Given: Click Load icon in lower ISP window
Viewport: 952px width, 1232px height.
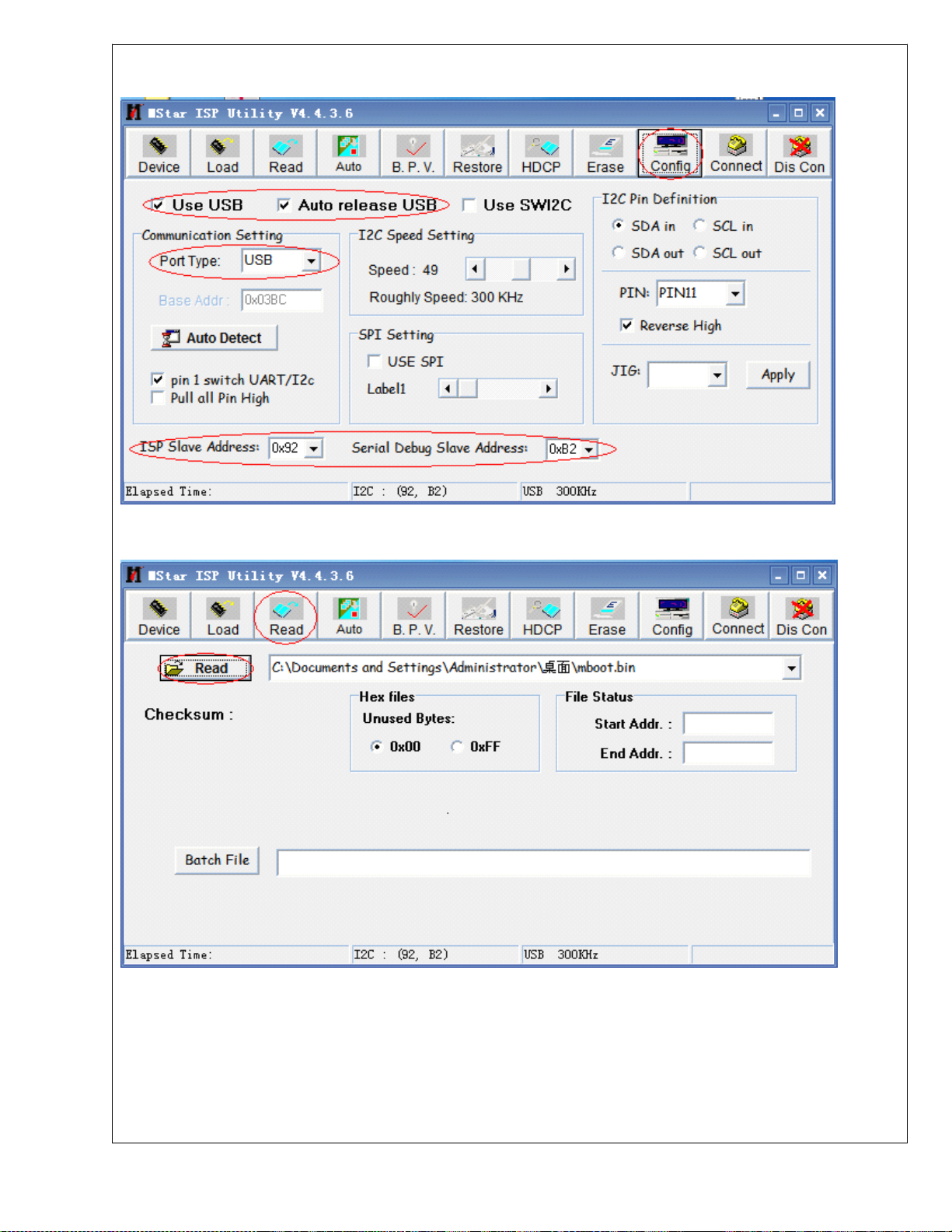Looking at the screenshot, I should (x=222, y=616).
